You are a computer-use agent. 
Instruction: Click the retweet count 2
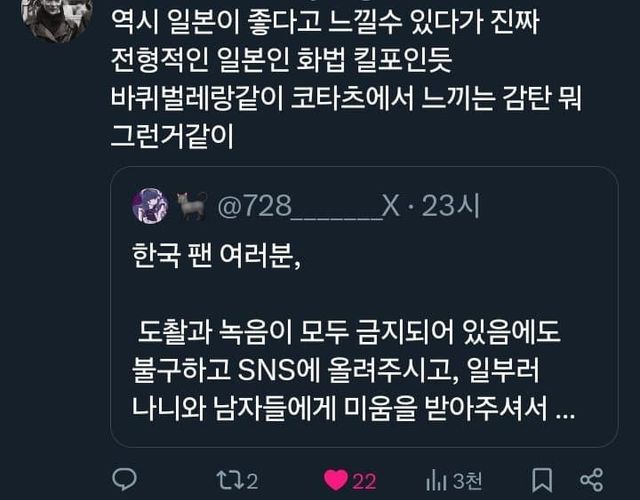click(x=252, y=482)
